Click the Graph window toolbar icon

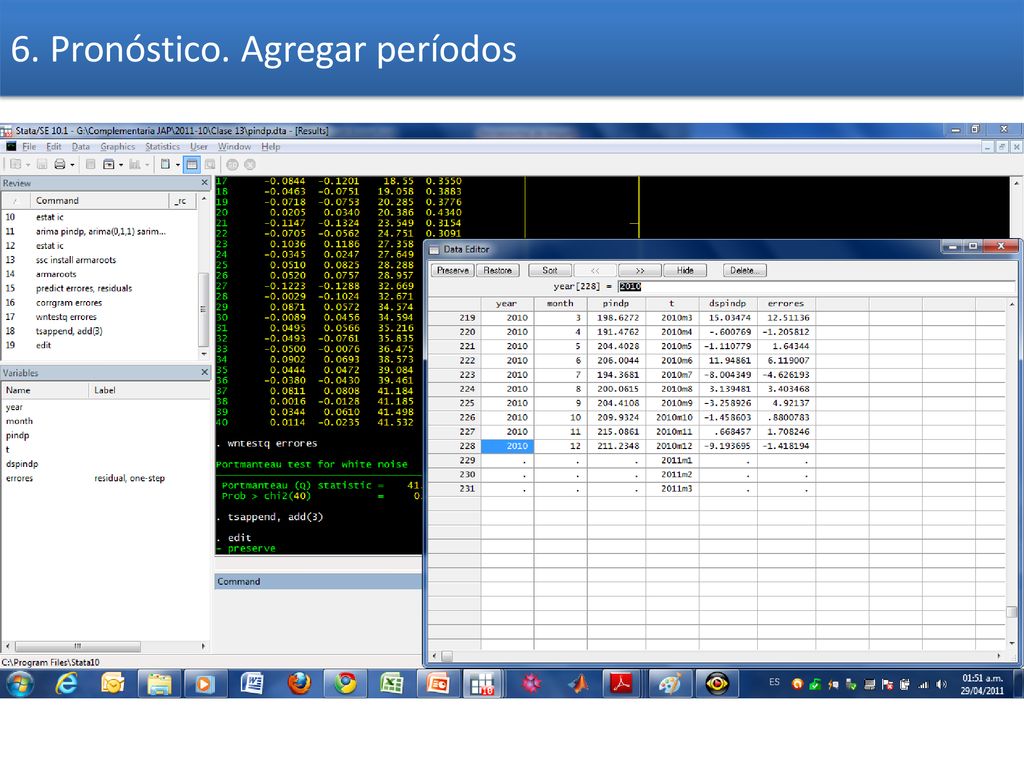pos(135,165)
